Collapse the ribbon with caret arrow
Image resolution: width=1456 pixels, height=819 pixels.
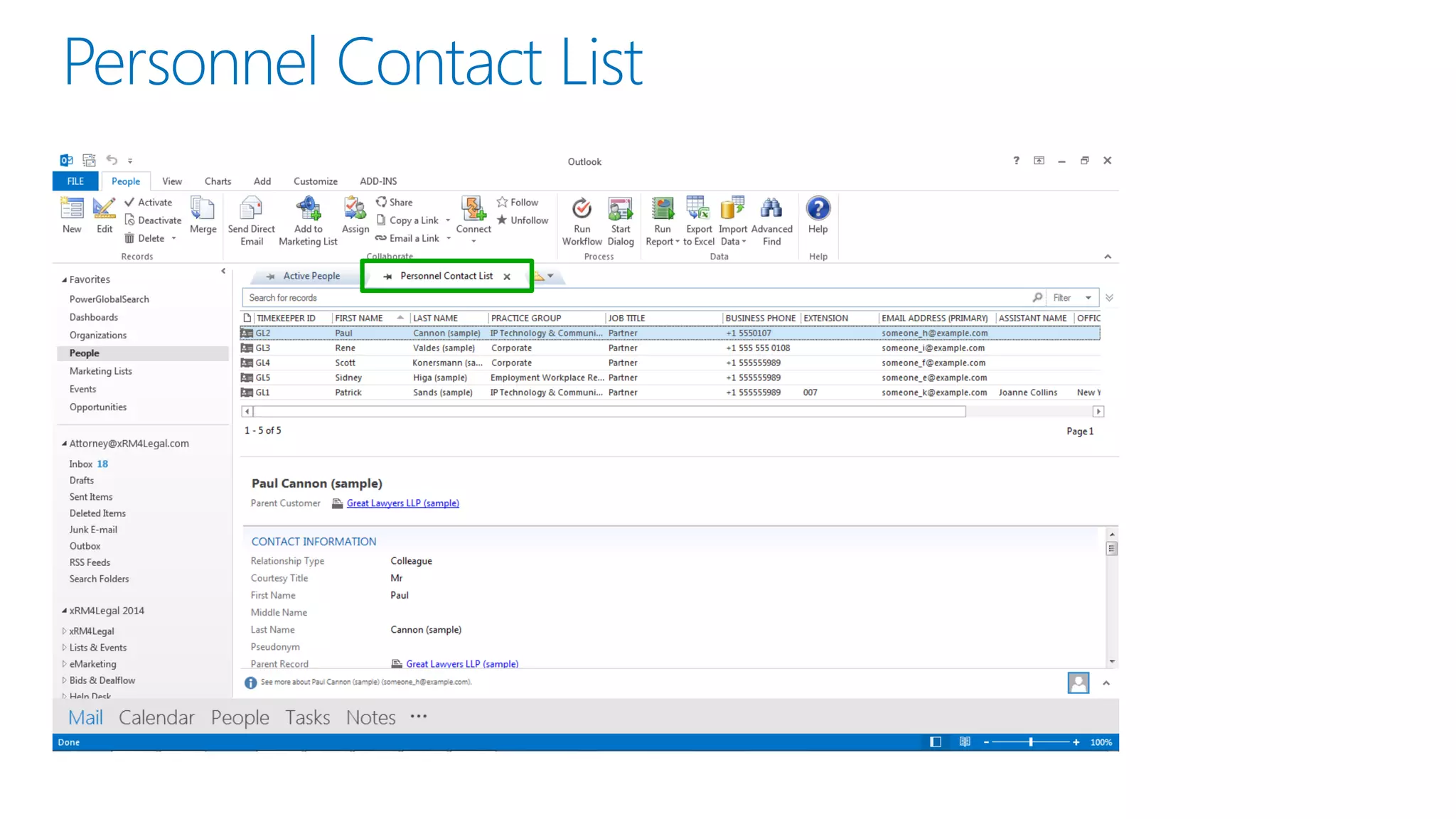[x=1108, y=257]
